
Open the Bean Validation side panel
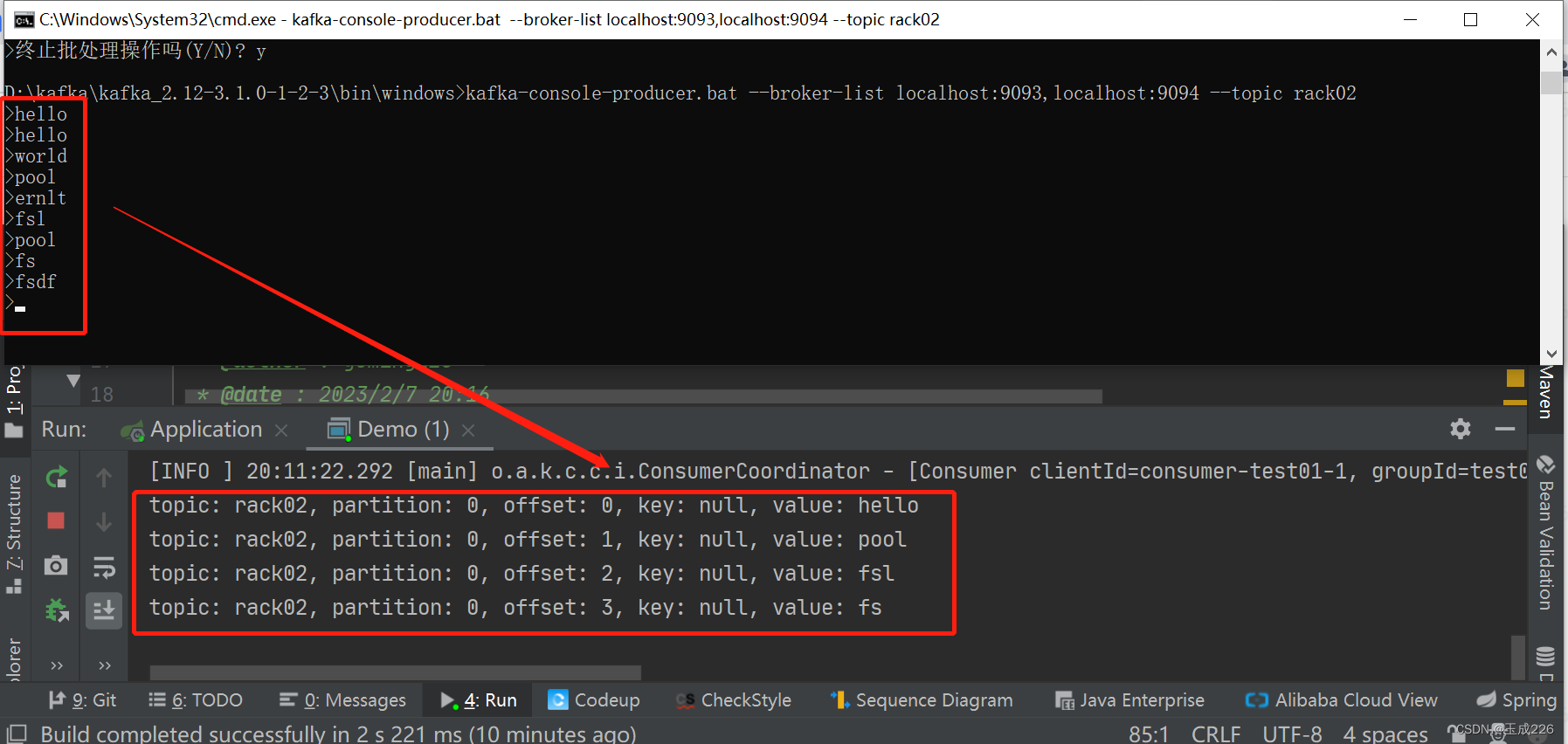coord(1546,533)
